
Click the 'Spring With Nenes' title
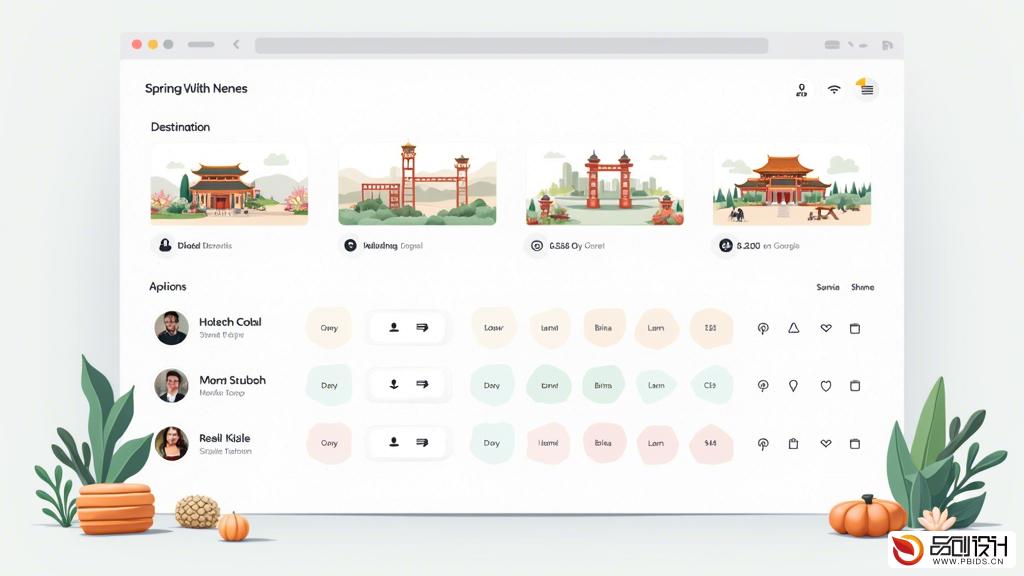coord(196,88)
